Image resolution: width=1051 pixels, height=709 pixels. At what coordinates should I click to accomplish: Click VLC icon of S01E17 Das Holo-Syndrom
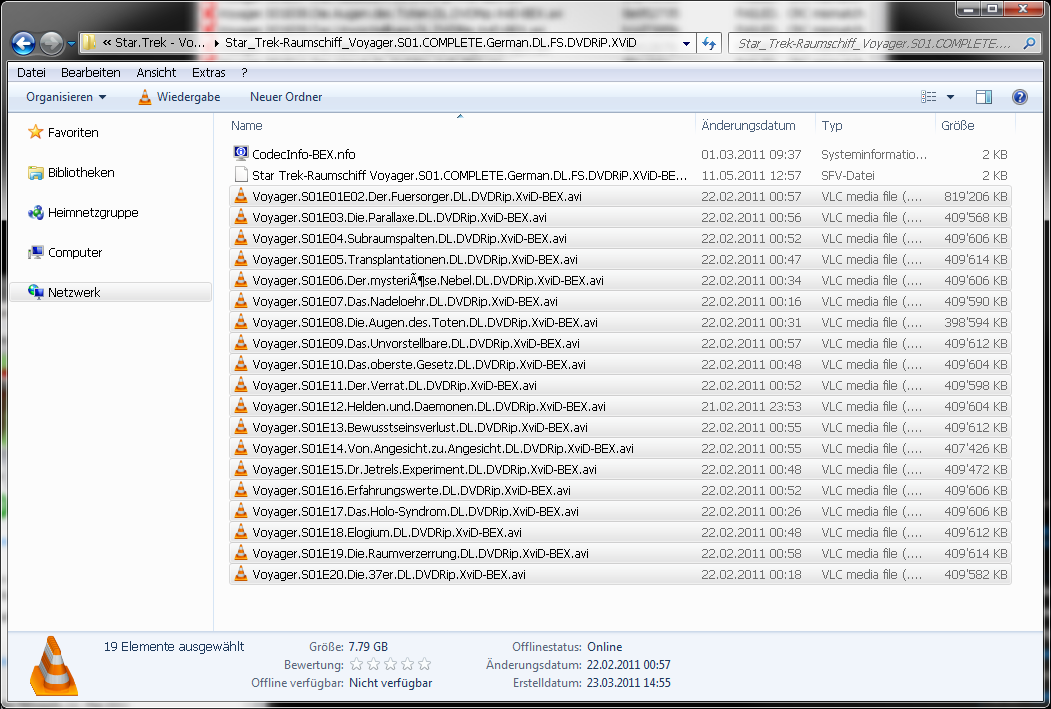coord(241,511)
